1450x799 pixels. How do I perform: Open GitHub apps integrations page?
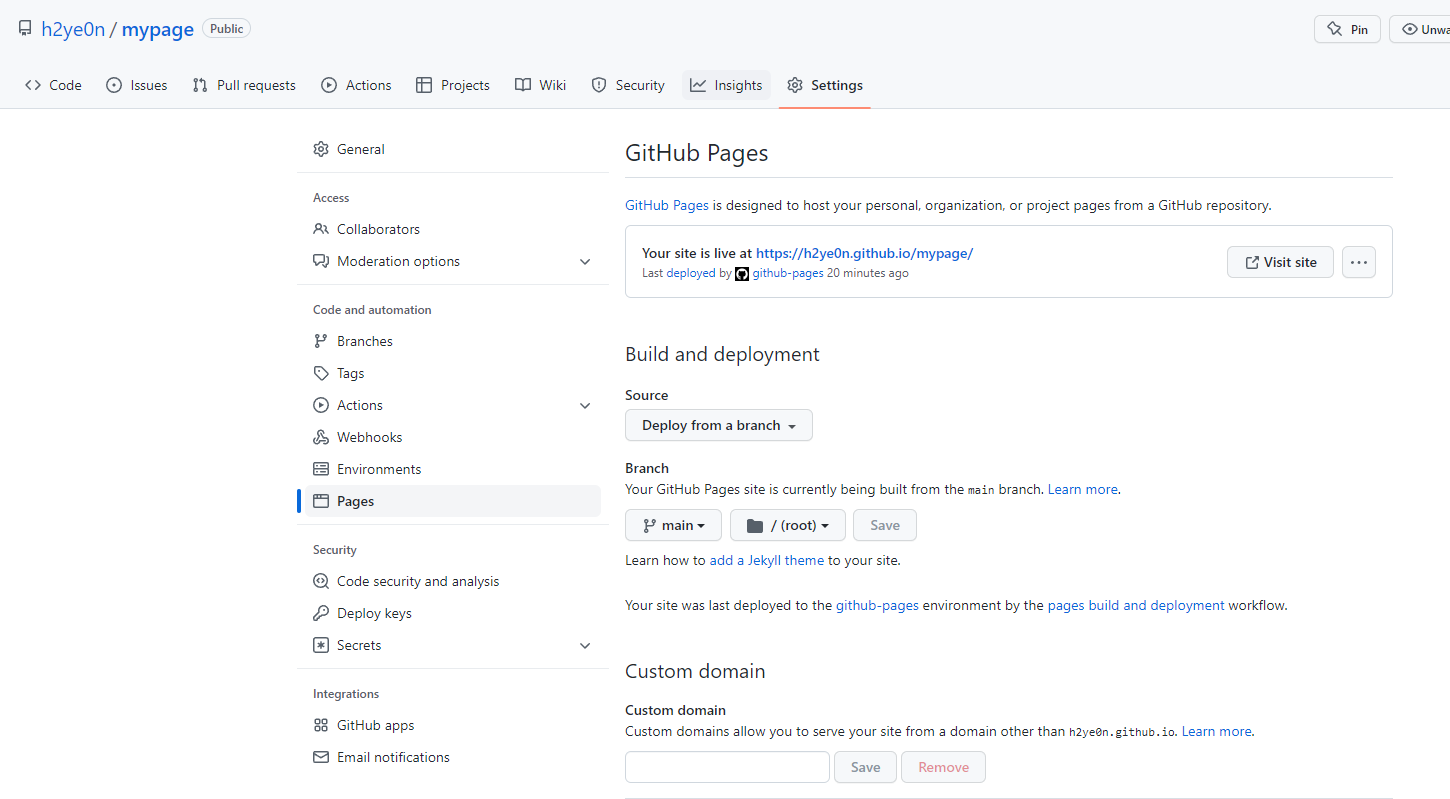453,725
